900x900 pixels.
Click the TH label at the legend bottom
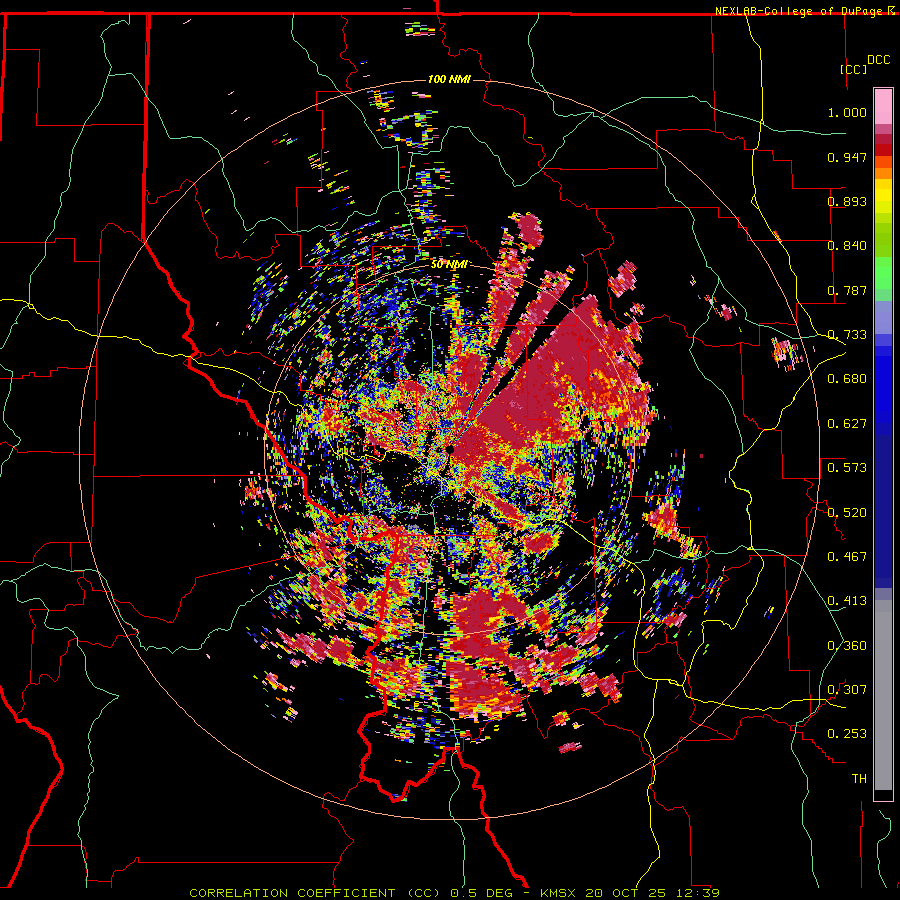[x=859, y=779]
